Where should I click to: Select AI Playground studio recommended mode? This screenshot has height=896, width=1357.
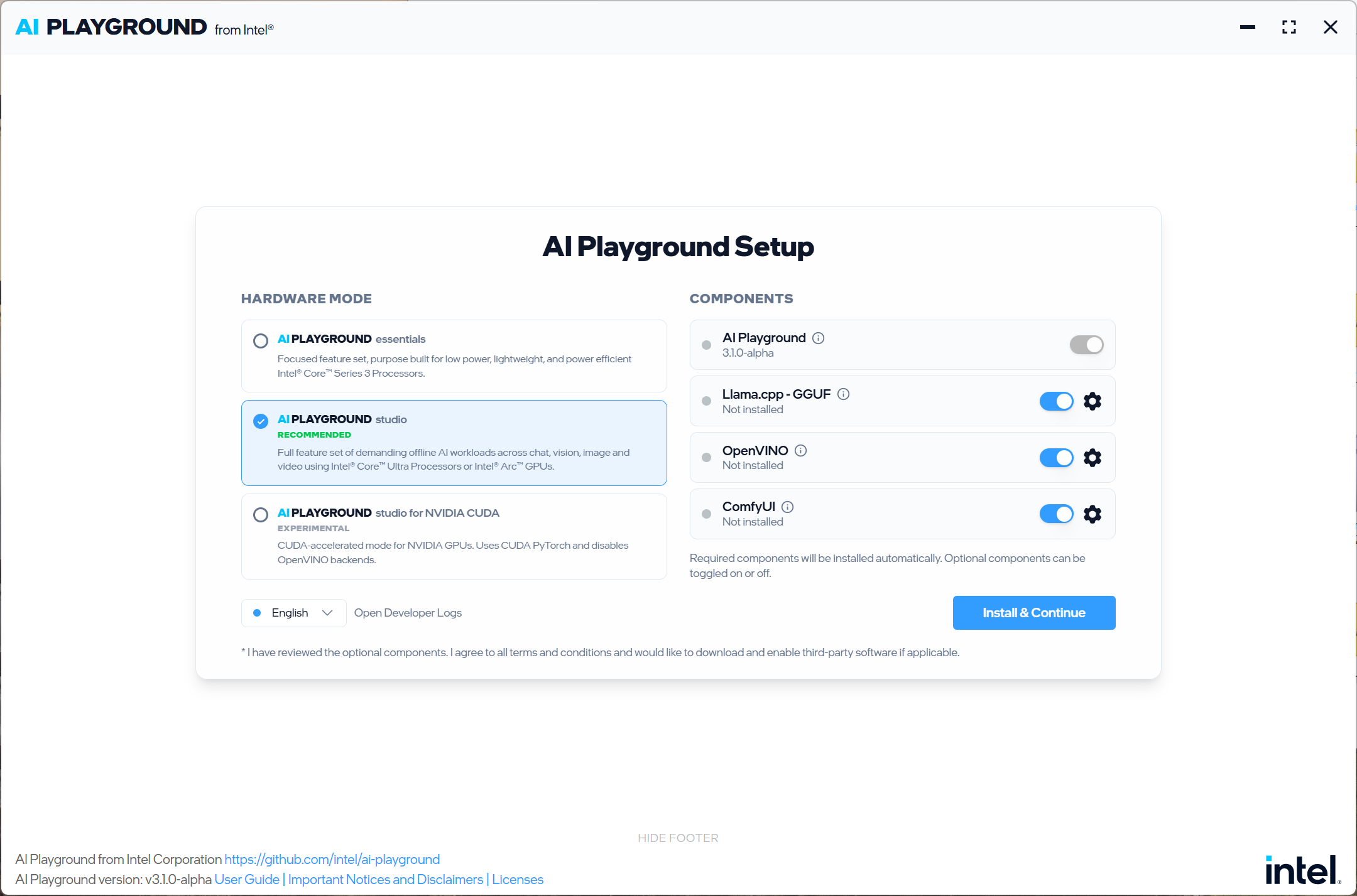tap(454, 443)
